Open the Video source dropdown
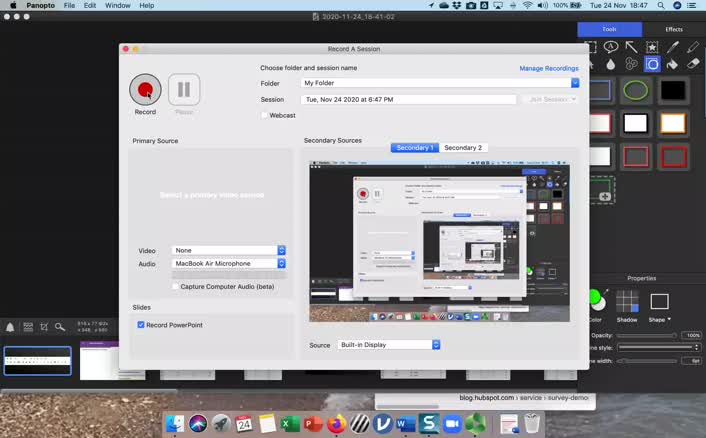Screen dimensions: 706x438 tap(229, 250)
